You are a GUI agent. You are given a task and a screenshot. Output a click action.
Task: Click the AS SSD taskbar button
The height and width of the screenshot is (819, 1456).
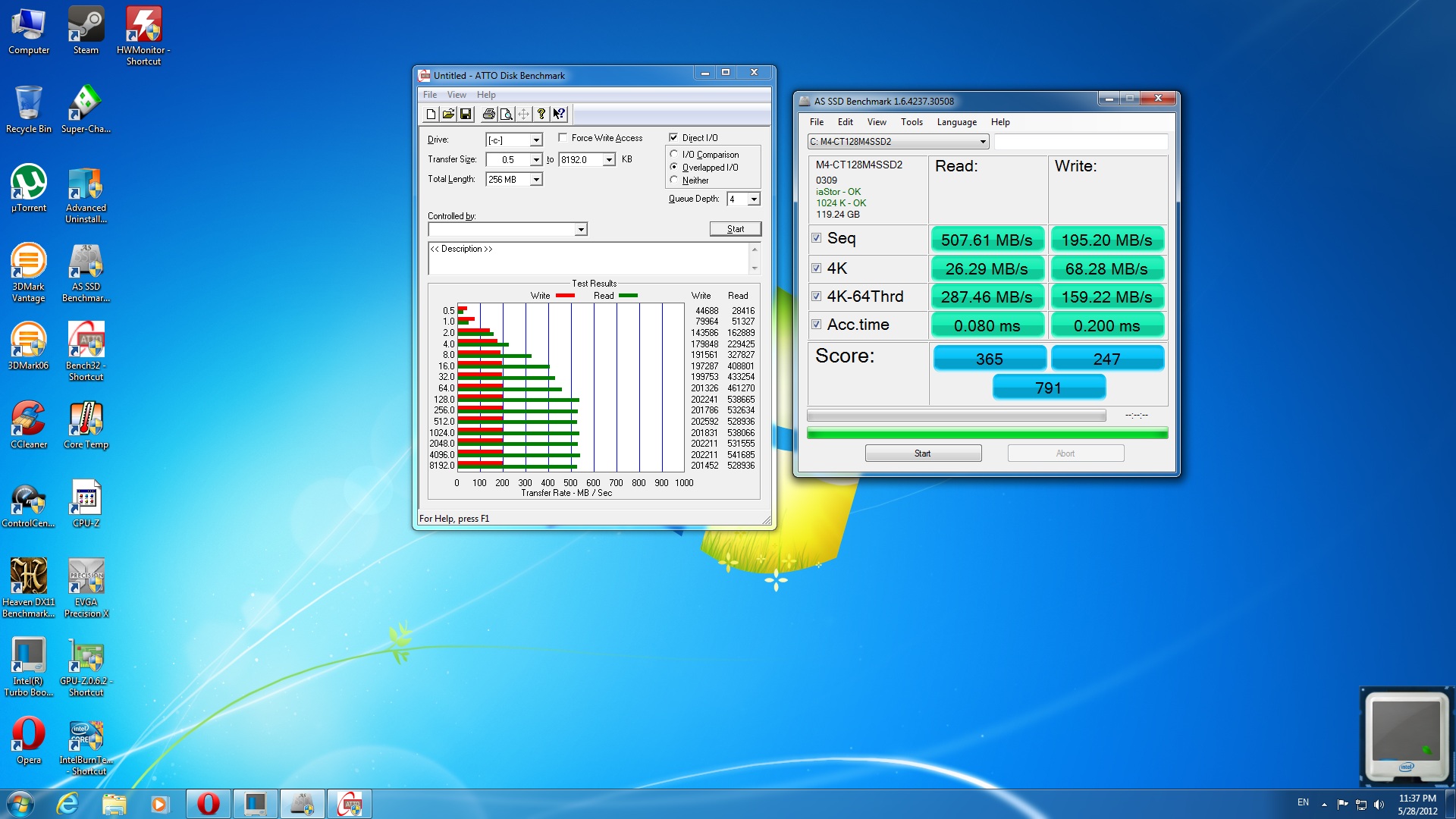tap(302, 804)
